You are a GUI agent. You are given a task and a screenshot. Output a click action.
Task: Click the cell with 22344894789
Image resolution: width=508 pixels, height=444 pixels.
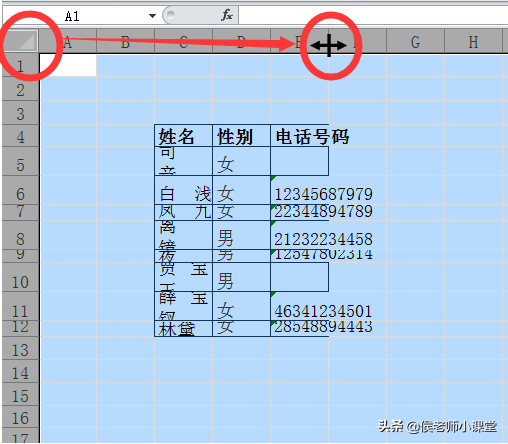pyautogui.click(x=300, y=212)
